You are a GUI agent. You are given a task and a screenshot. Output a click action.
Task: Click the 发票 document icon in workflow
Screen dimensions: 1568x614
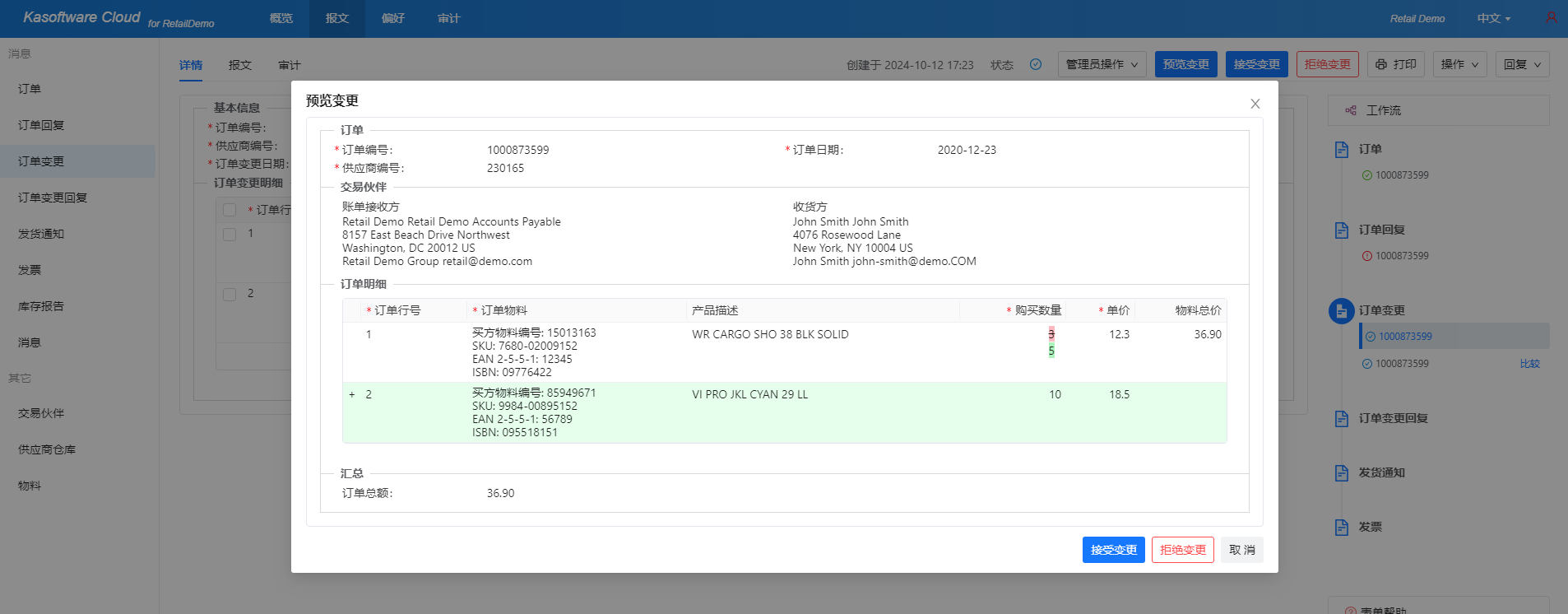[x=1342, y=527]
